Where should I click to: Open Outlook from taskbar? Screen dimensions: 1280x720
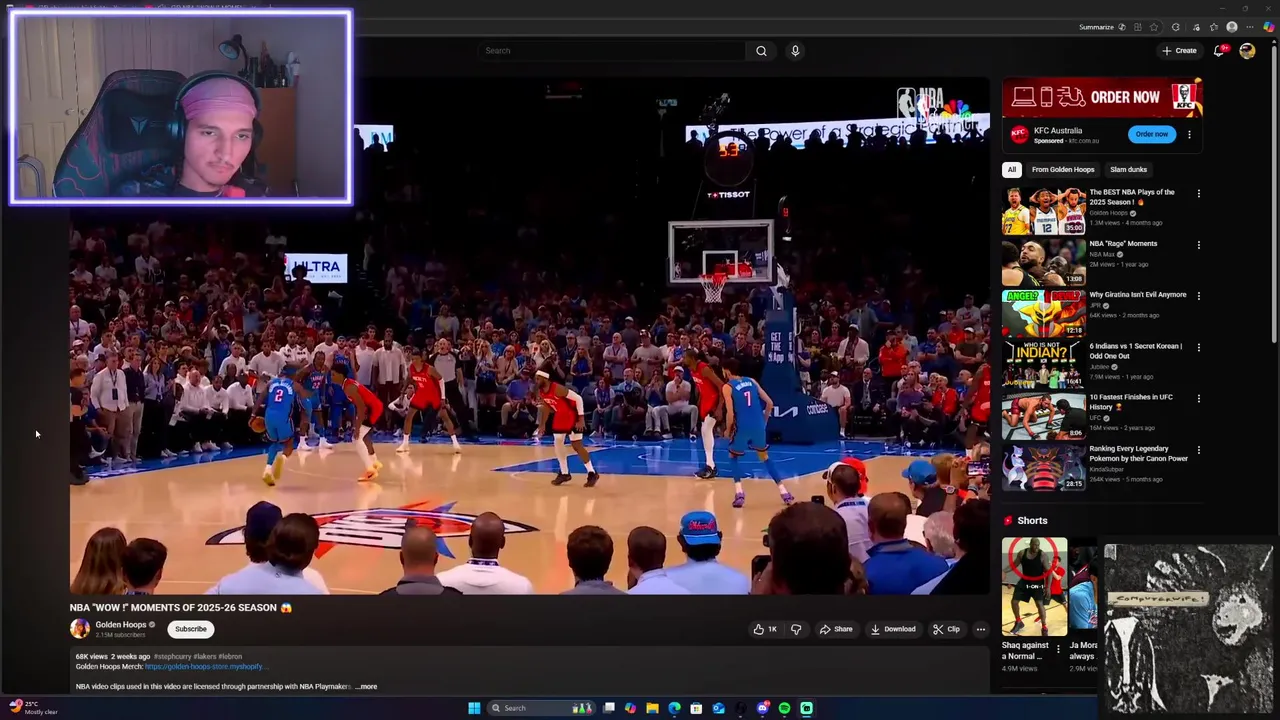718,708
